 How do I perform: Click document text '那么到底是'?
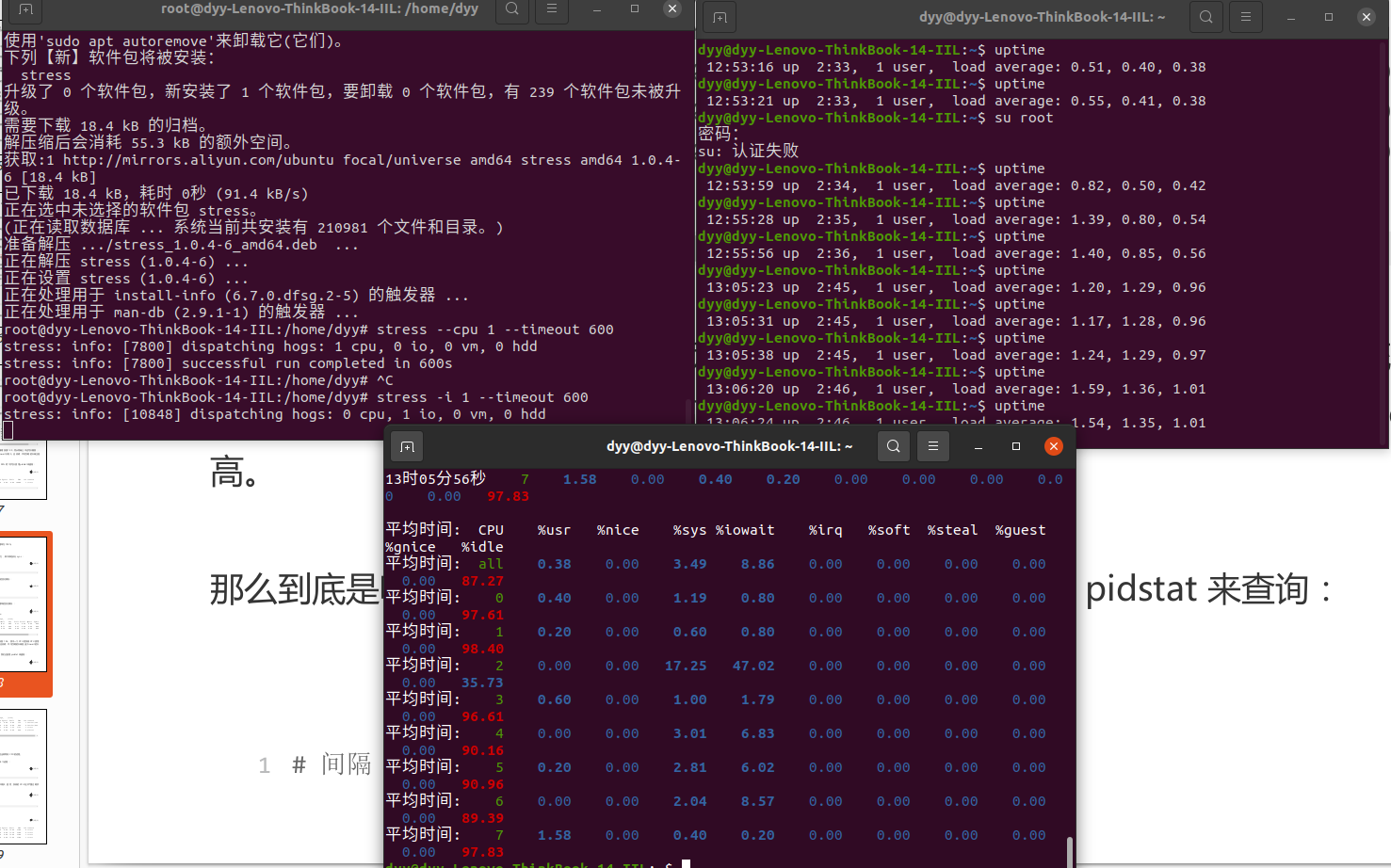pyautogui.click(x=294, y=589)
